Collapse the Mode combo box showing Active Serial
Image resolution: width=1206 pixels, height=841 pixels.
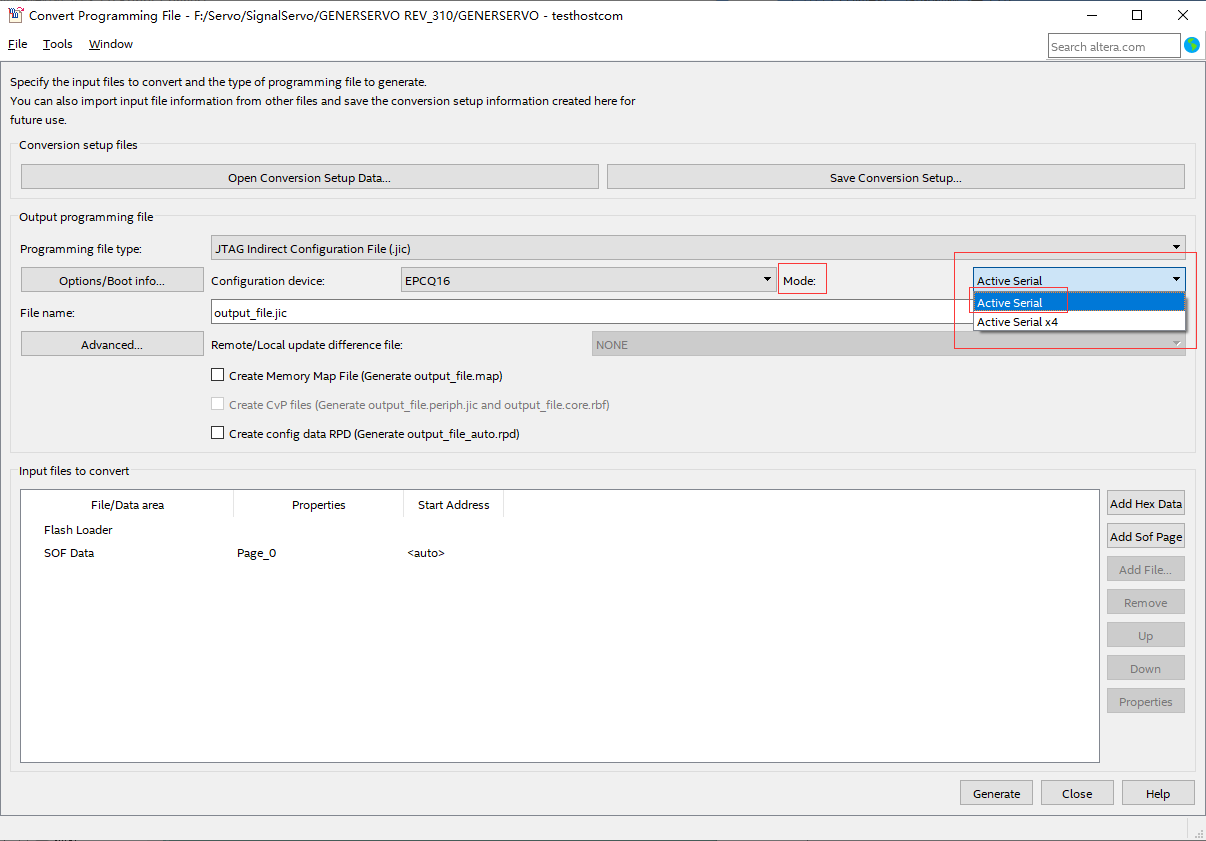1079,280
